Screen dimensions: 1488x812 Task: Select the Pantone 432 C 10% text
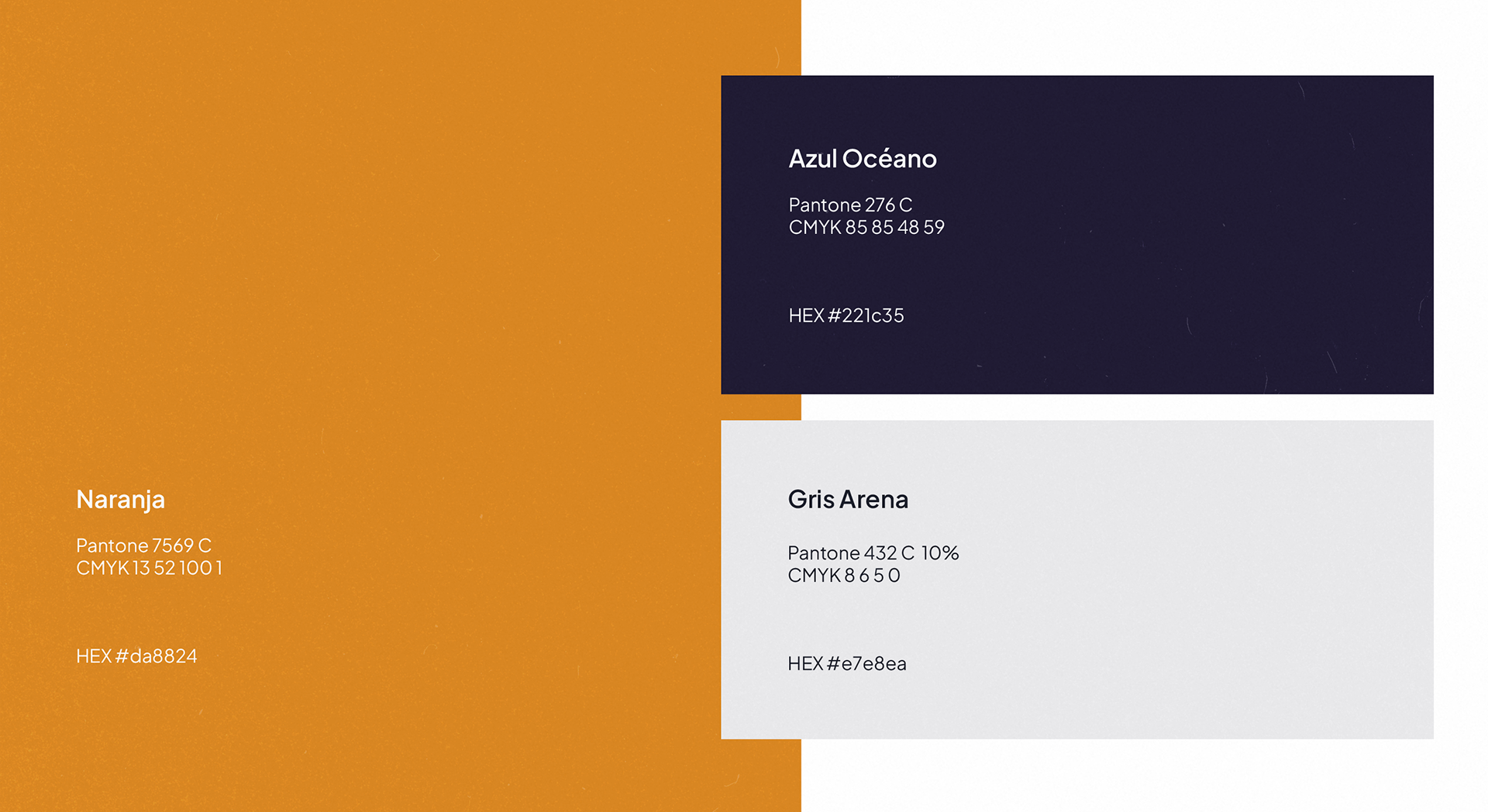[873, 553]
